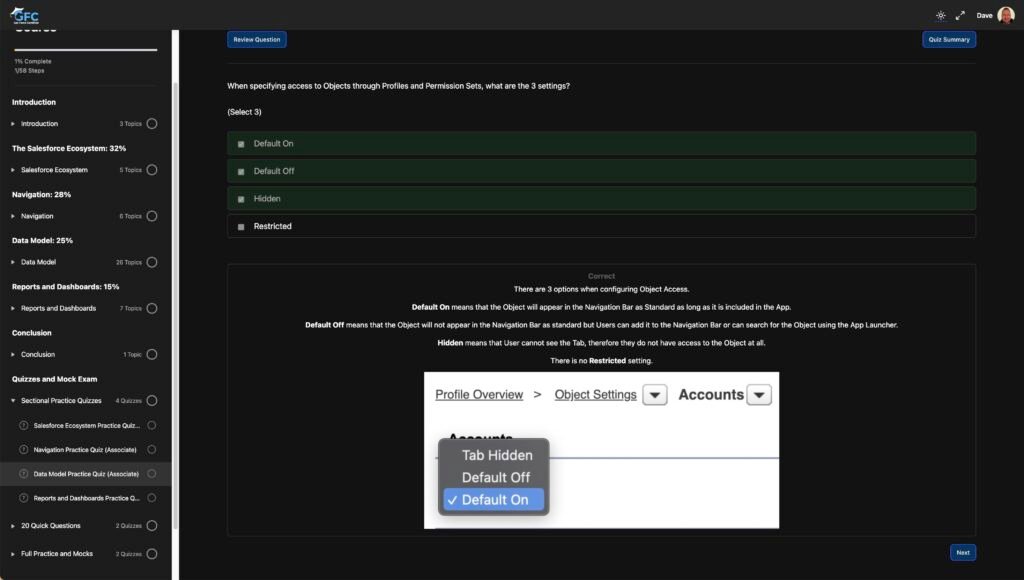Click the GFC logo
The height and width of the screenshot is (580, 1024).
[x=25, y=15]
